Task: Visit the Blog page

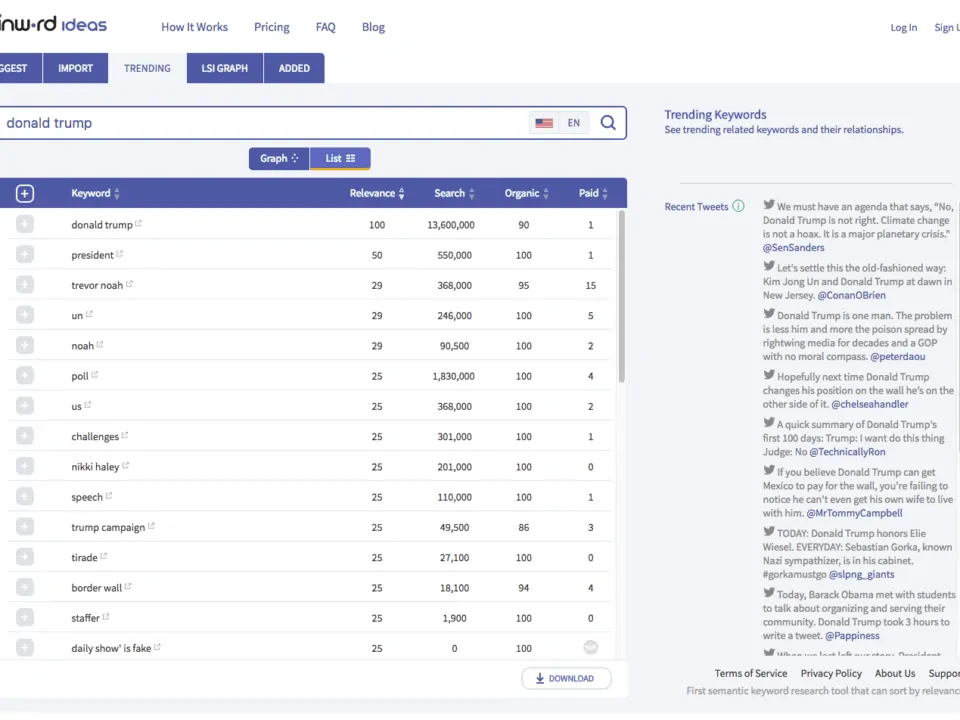Action: point(373,27)
